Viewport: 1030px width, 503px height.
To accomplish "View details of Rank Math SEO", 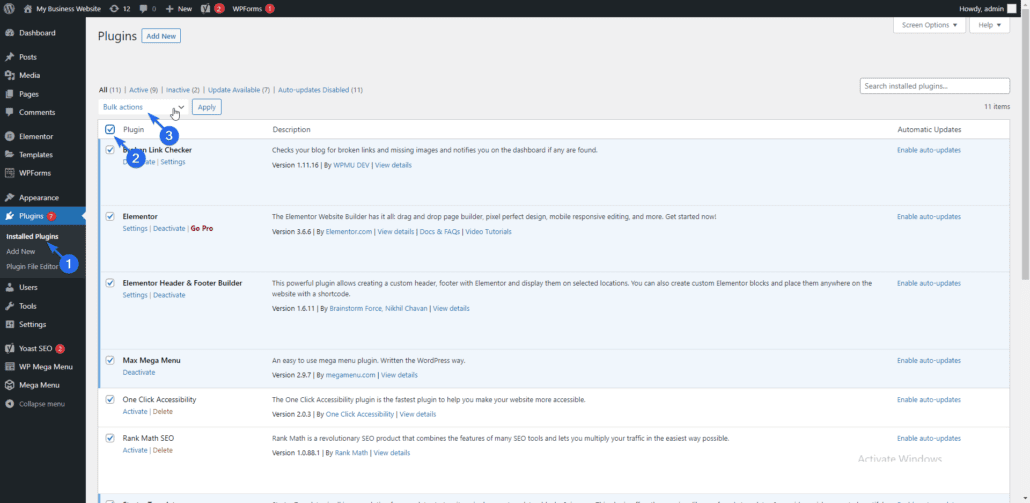I will click(x=393, y=453).
